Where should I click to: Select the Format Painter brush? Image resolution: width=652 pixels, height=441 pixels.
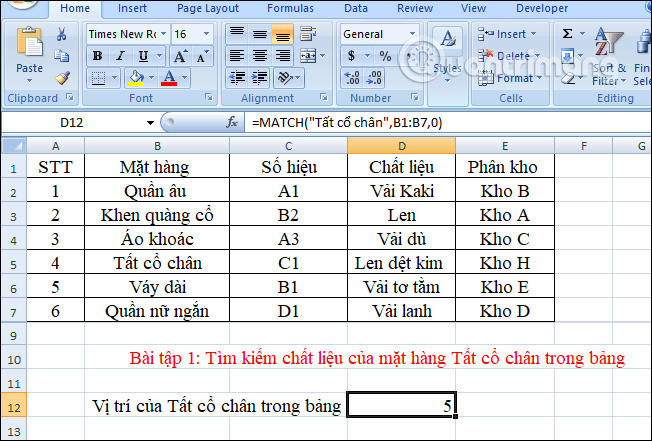pyautogui.click(x=62, y=78)
